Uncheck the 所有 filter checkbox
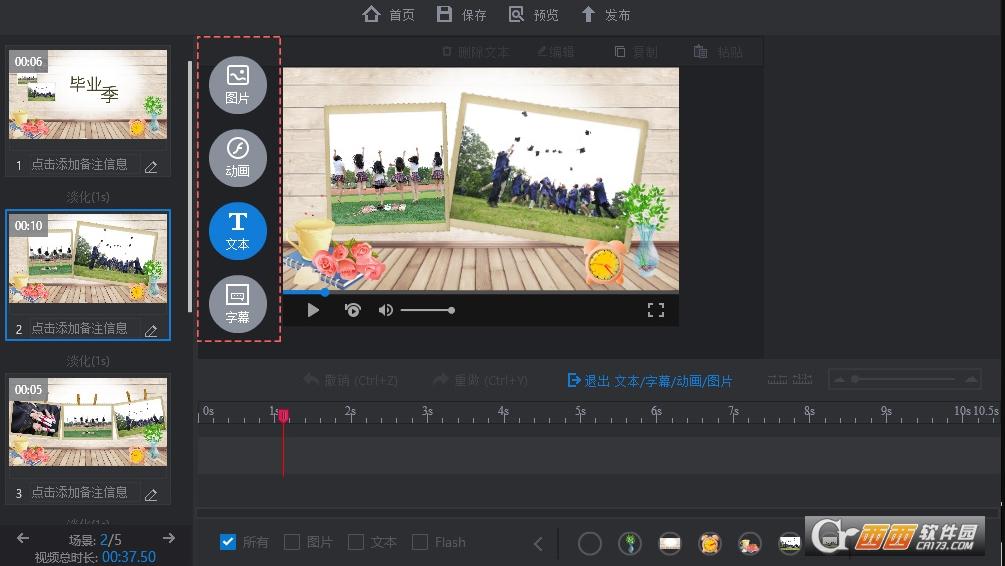 [228, 542]
